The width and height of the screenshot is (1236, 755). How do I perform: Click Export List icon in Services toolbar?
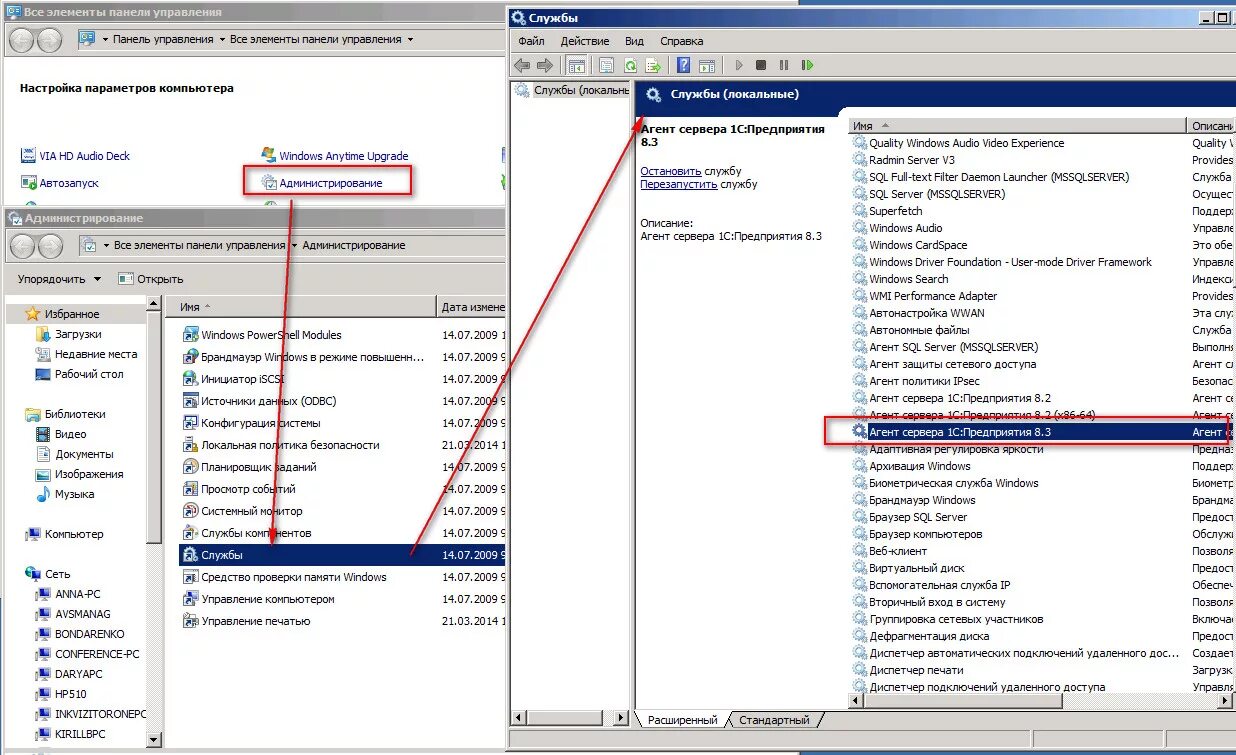[x=653, y=65]
